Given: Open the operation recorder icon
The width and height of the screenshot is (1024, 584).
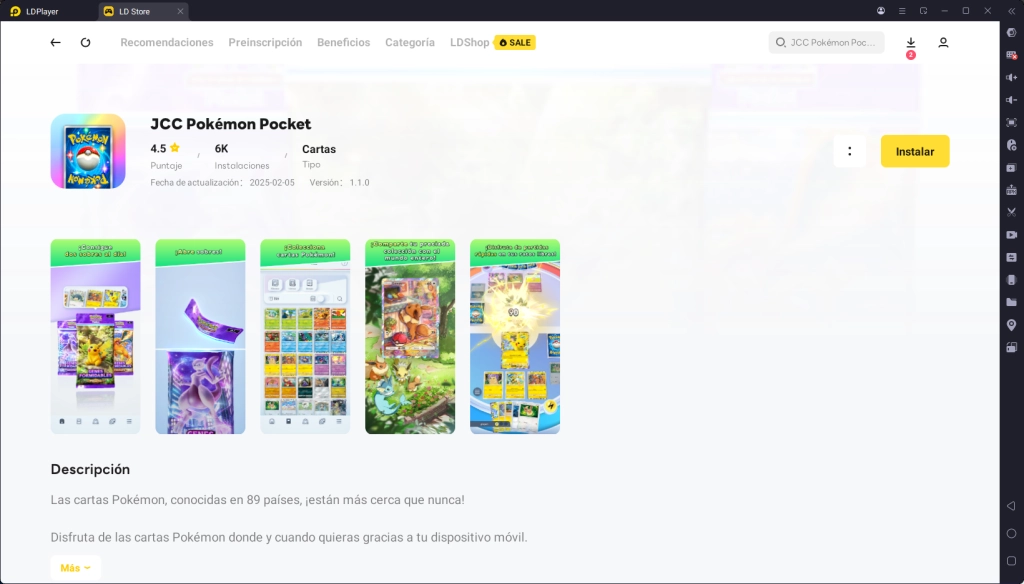Looking at the screenshot, I should (1012, 145).
